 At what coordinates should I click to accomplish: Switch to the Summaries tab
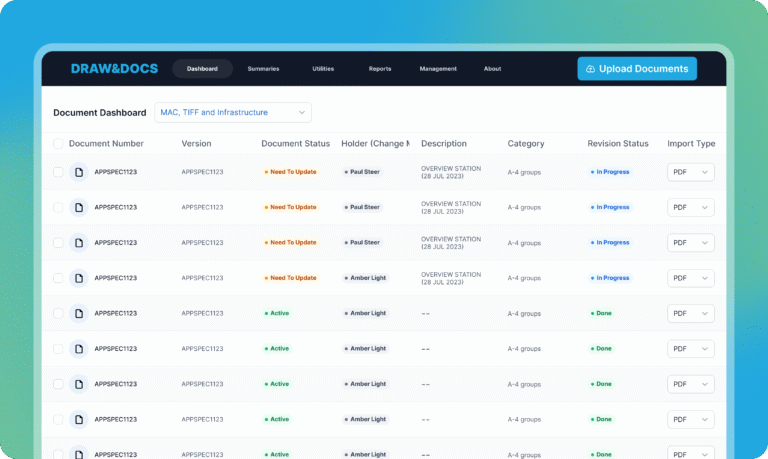tap(263, 69)
